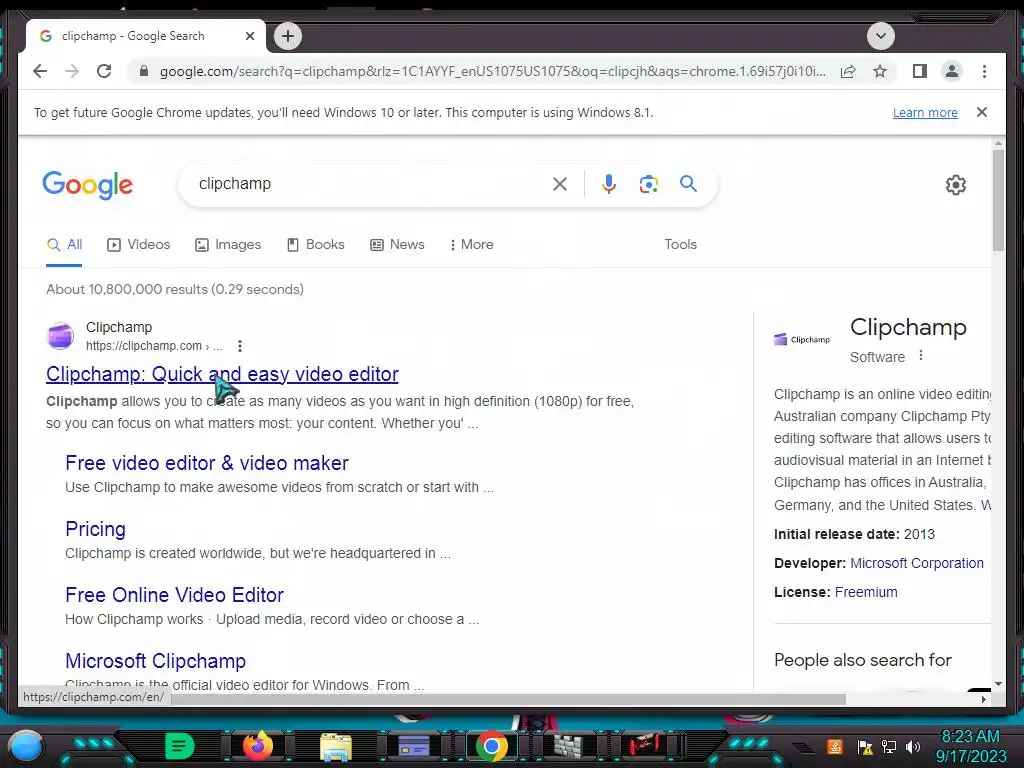Open Clipchamp: Quick and easy video editor
1024x768 pixels.
222,374
